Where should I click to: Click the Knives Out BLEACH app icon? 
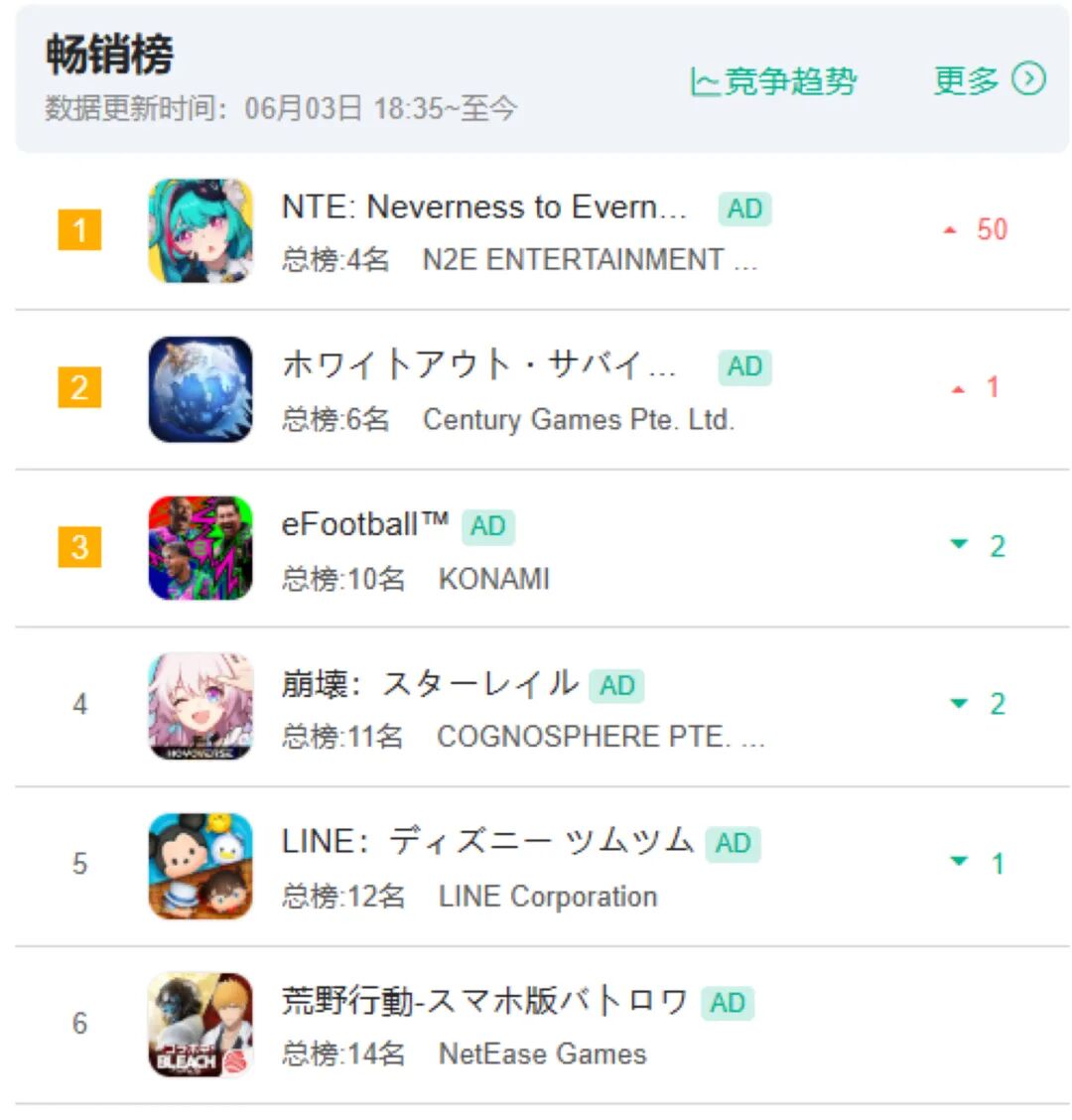[x=200, y=1025]
